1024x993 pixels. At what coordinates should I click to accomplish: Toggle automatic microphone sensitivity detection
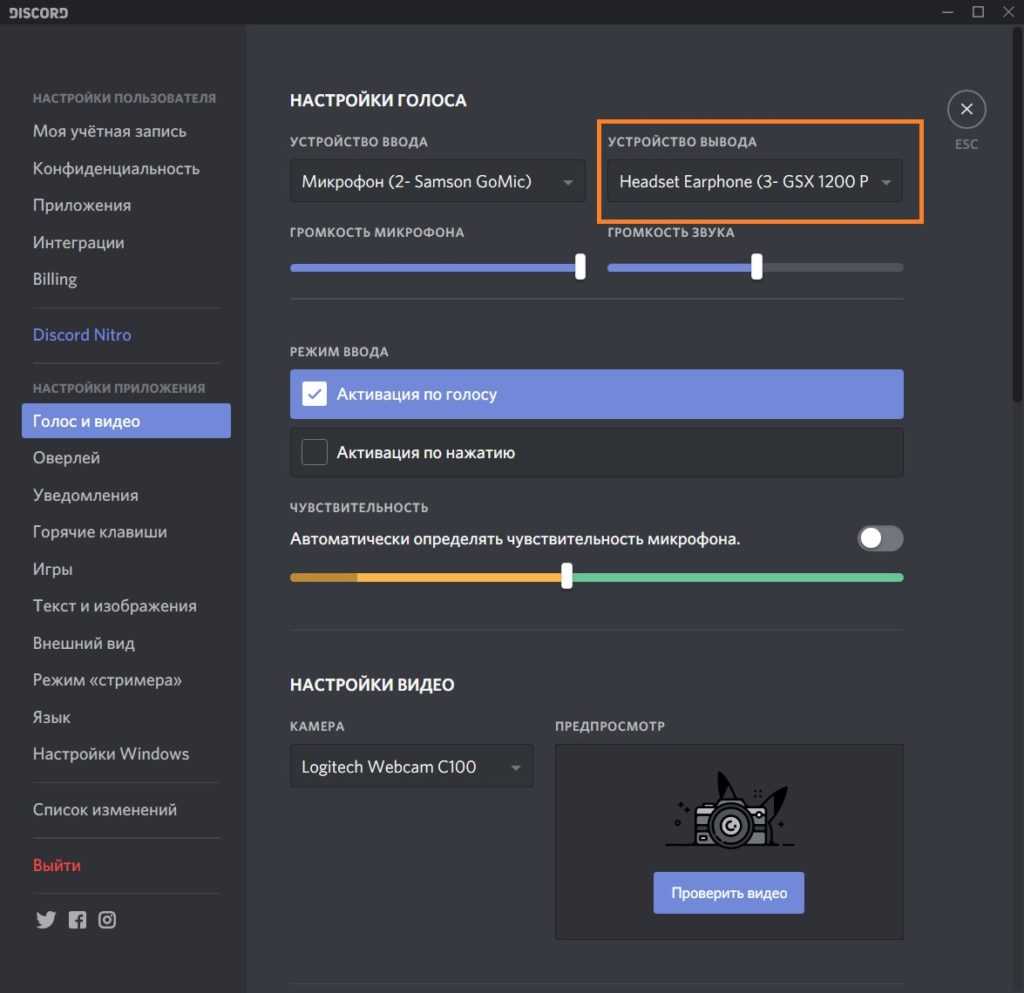tap(880, 539)
